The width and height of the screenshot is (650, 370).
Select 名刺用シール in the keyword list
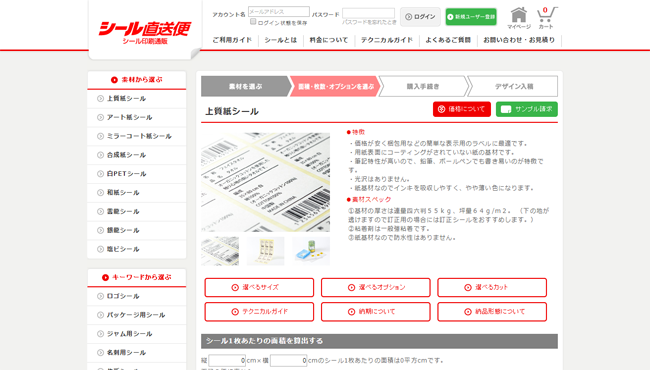tap(137, 353)
